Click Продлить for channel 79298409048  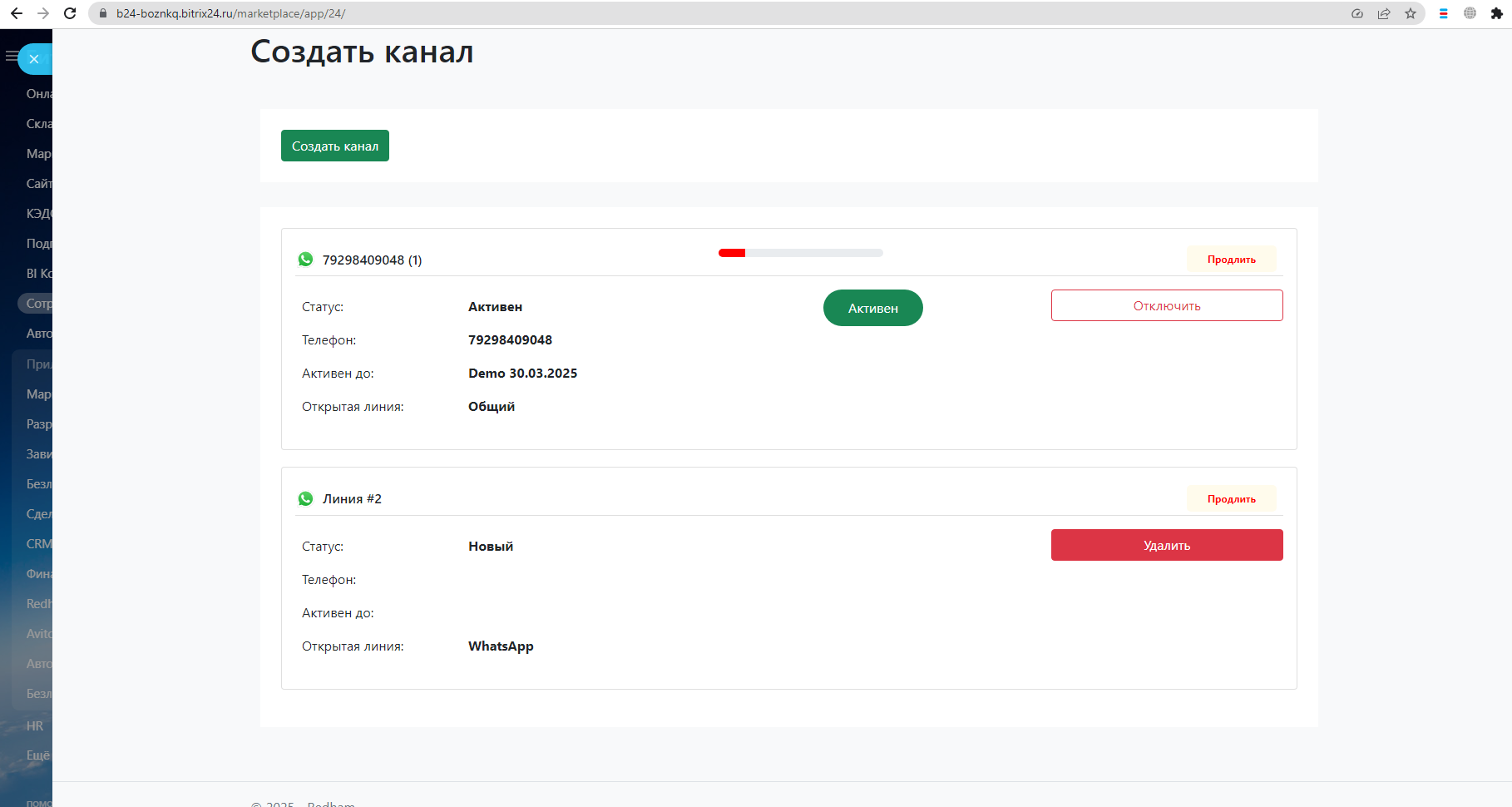(x=1231, y=260)
